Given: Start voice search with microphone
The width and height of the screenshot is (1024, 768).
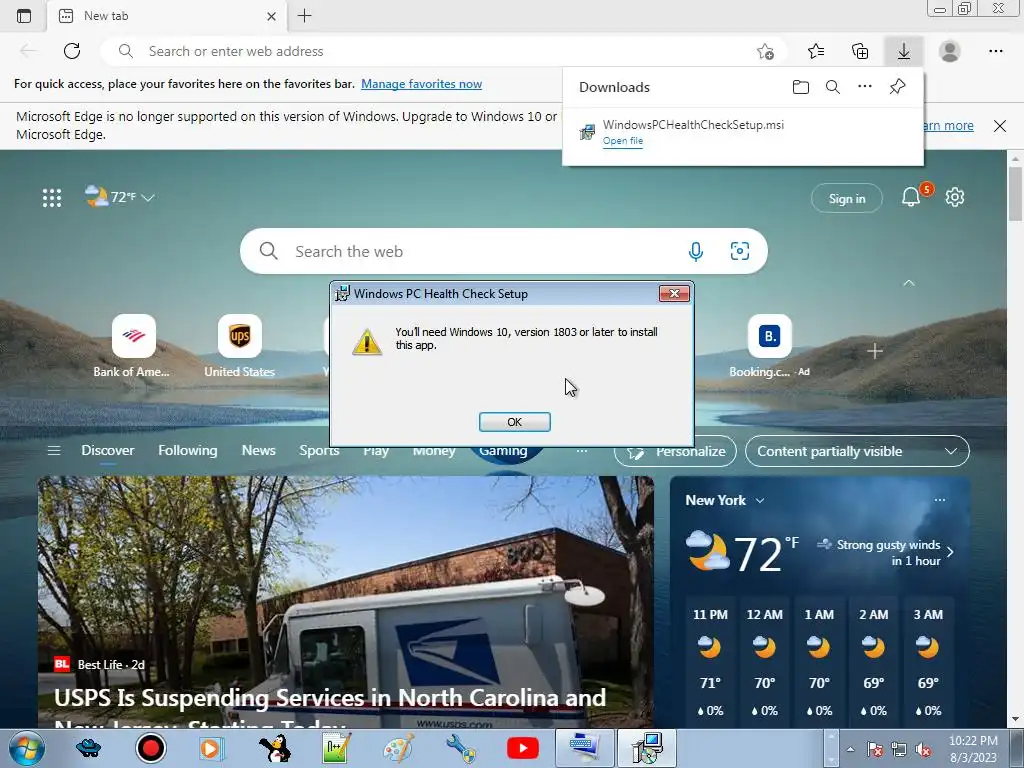Looking at the screenshot, I should 696,251.
